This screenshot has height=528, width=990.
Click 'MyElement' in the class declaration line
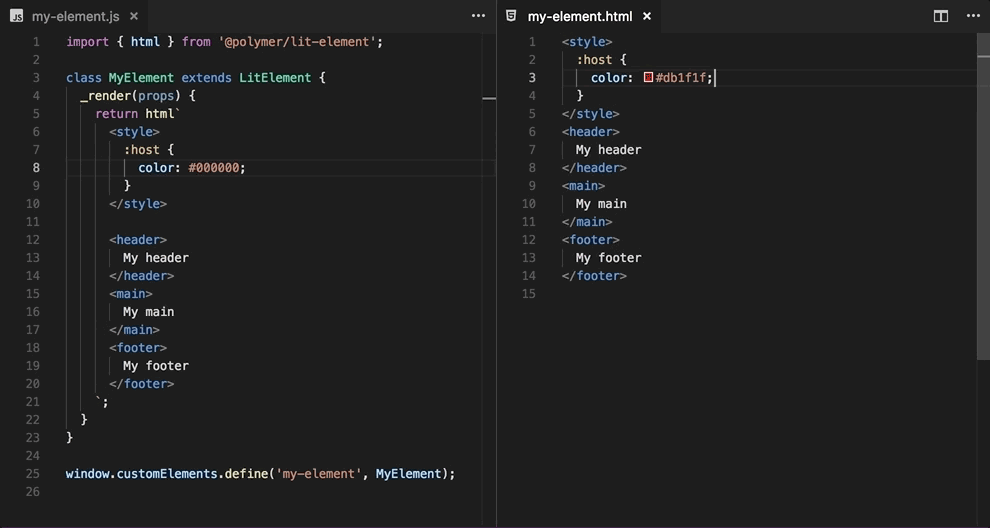[x=141, y=78]
